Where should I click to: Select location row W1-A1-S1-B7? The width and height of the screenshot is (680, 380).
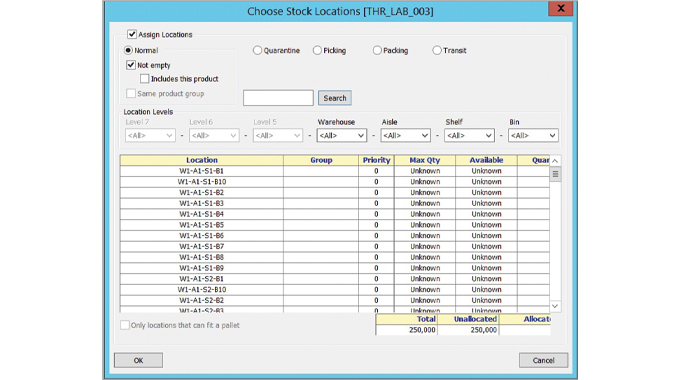pos(335,246)
